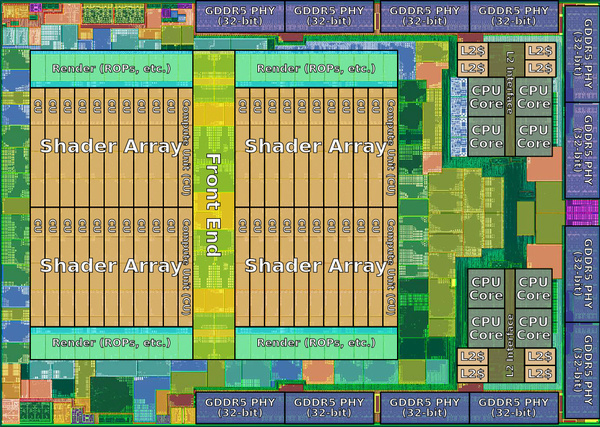Image resolution: width=600 pixels, height=427 pixels.
Task: Select the bottom-right Render (ROPs, etc.) block
Action: point(316,343)
